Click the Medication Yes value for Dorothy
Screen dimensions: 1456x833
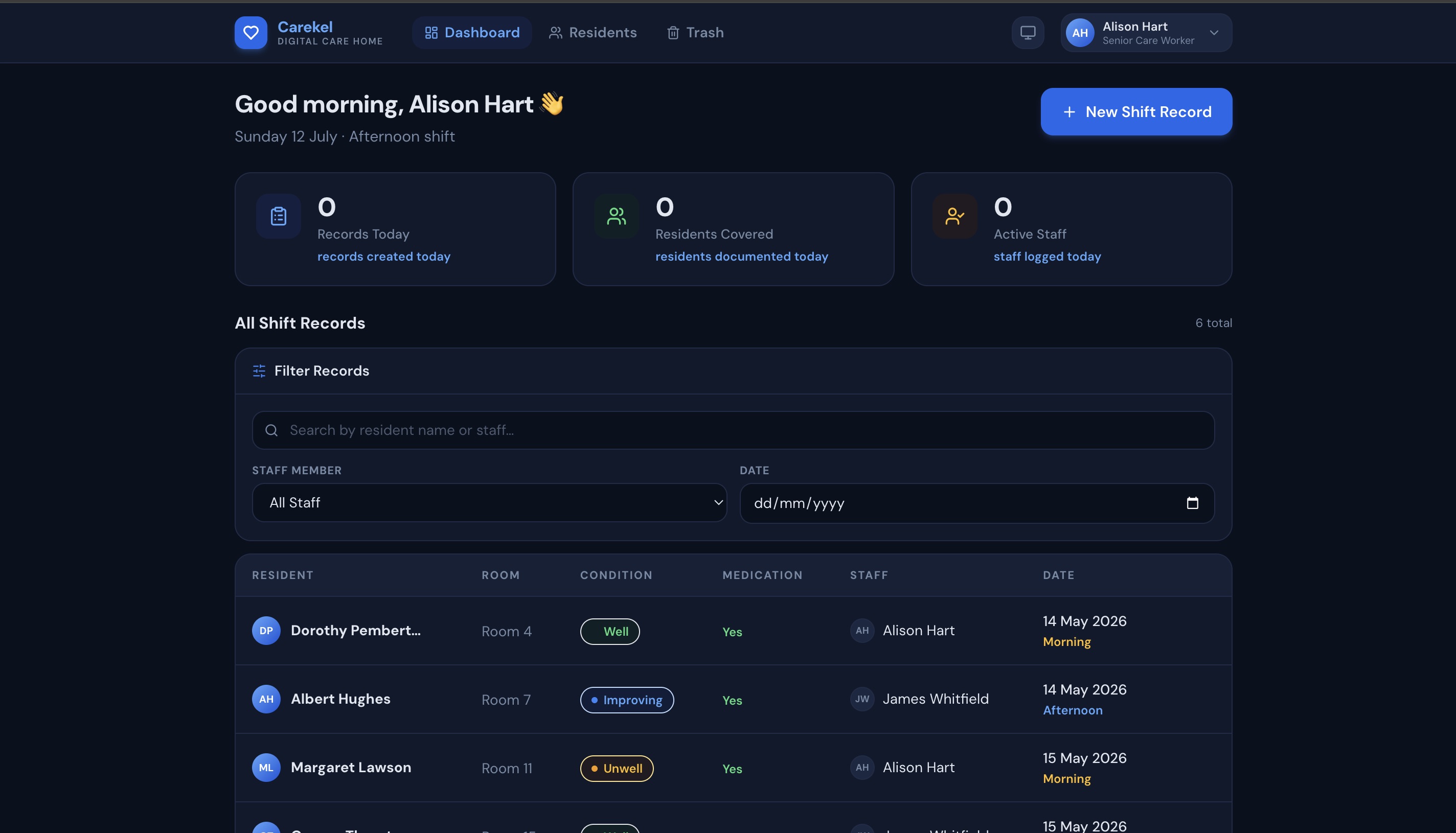732,632
